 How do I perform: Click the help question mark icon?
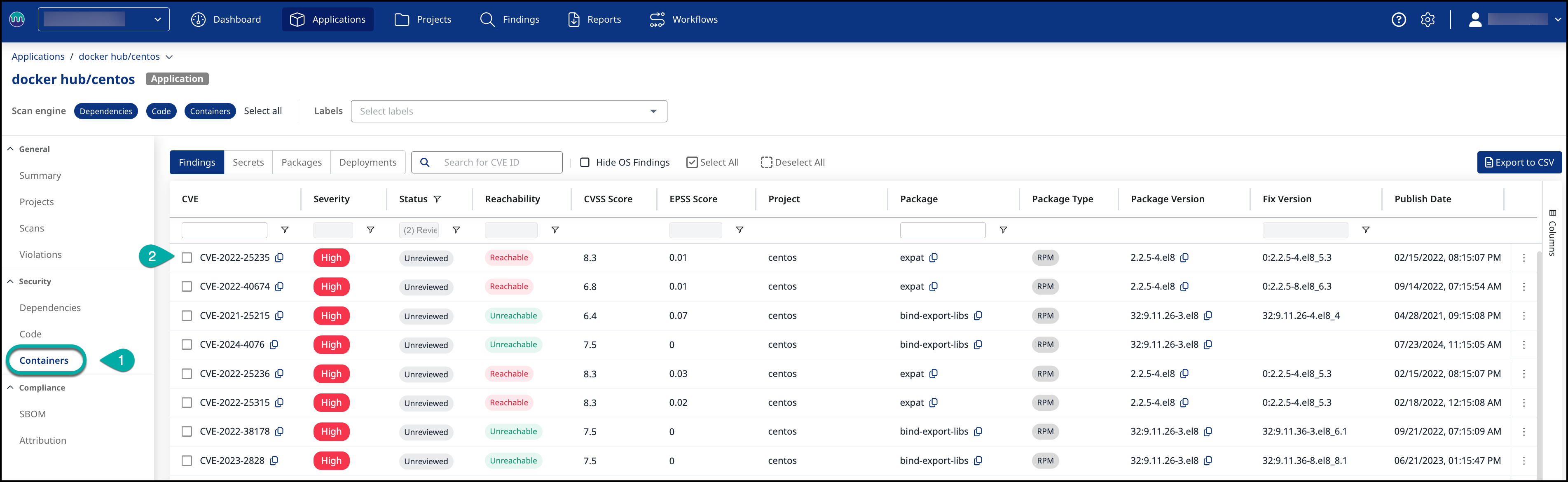click(1398, 19)
